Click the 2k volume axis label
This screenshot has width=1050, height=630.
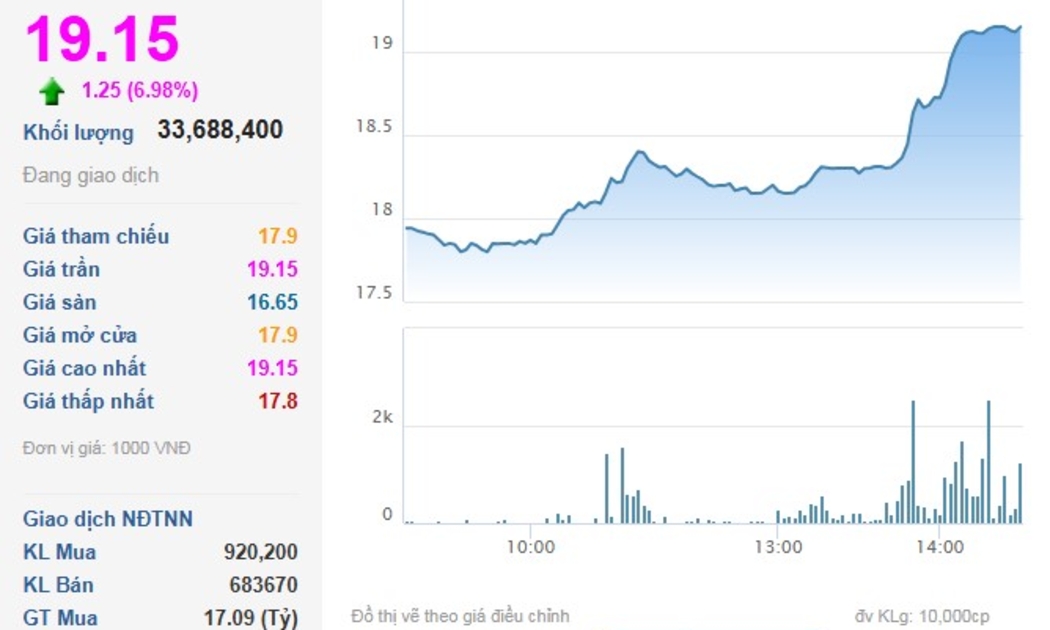382,418
